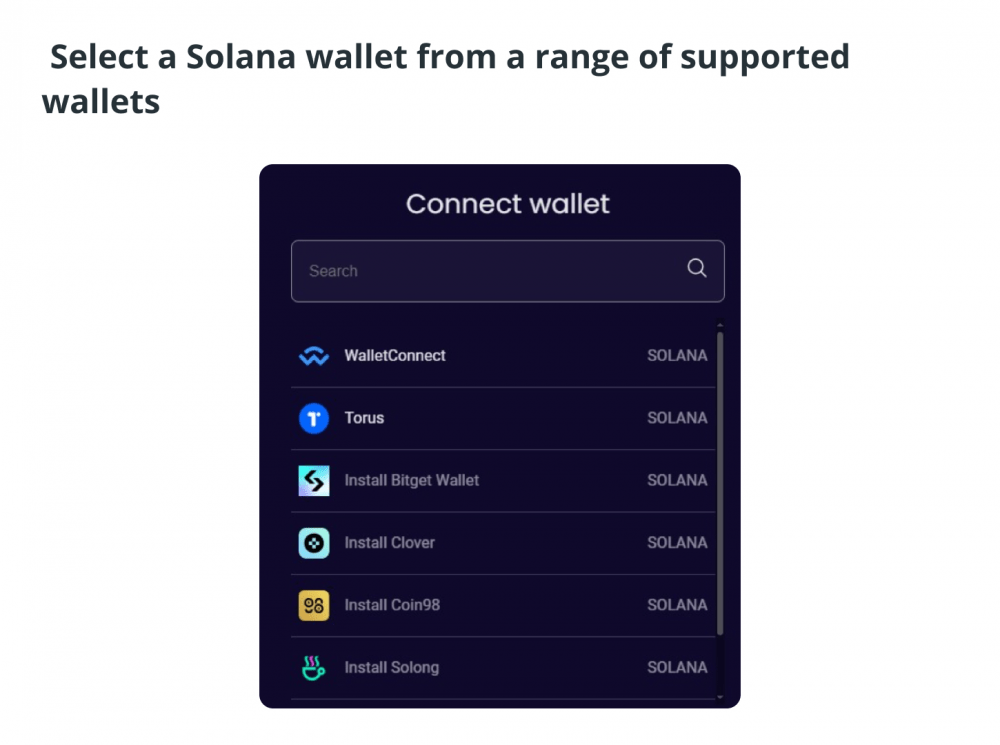Choose Install Coin98 option
1000x745 pixels.
[503, 605]
